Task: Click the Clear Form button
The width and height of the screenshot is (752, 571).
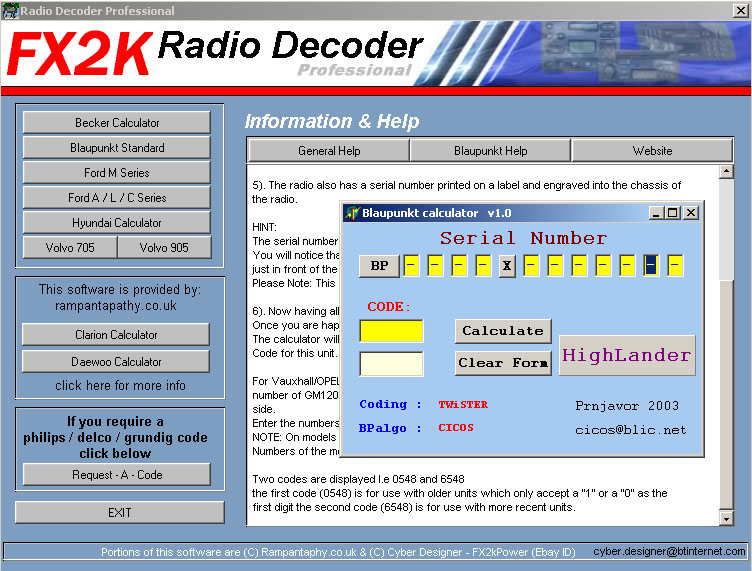Action: [x=503, y=363]
